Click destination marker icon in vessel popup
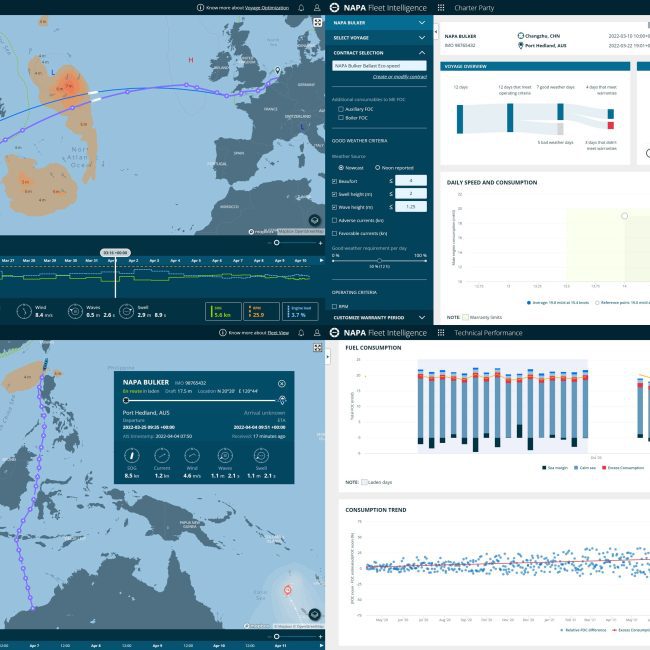The image size is (650, 650). 282,400
